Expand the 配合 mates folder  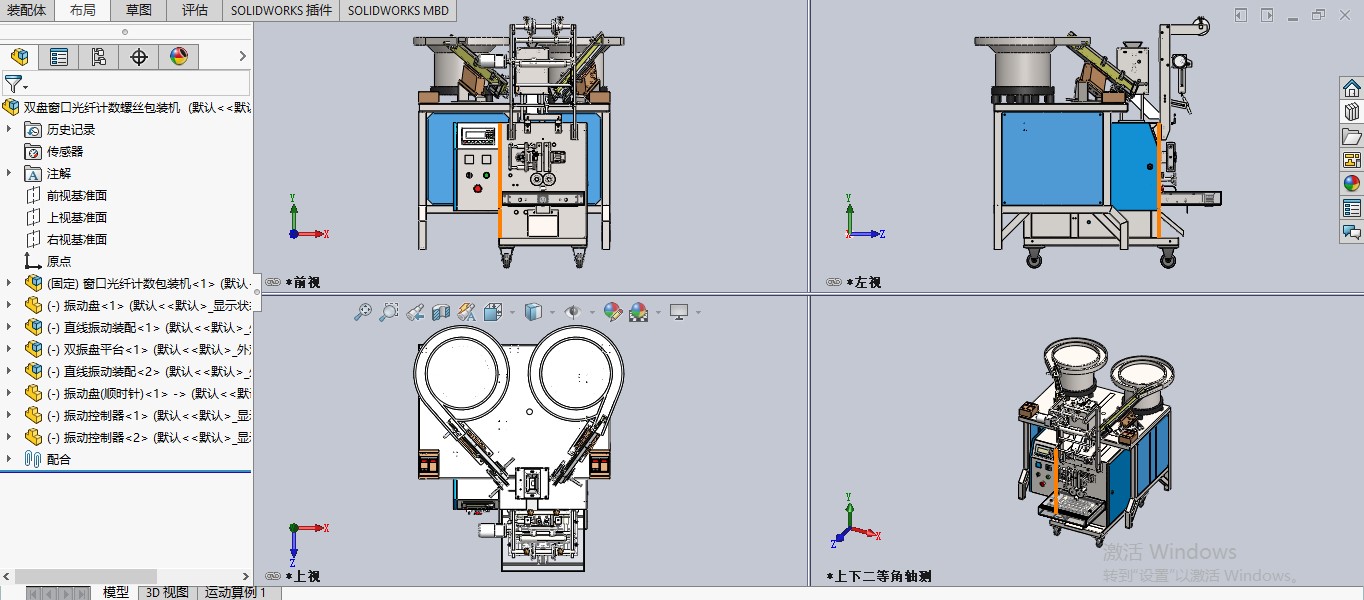[10, 459]
